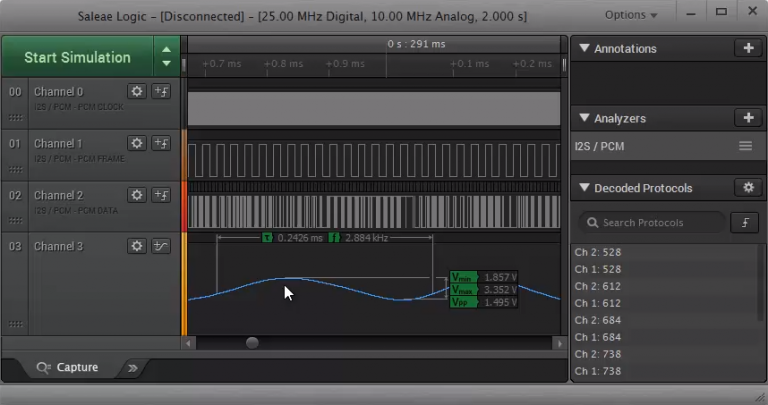The image size is (768, 405).
Task: Collapse the Analyzers panel
Action: tap(585, 118)
